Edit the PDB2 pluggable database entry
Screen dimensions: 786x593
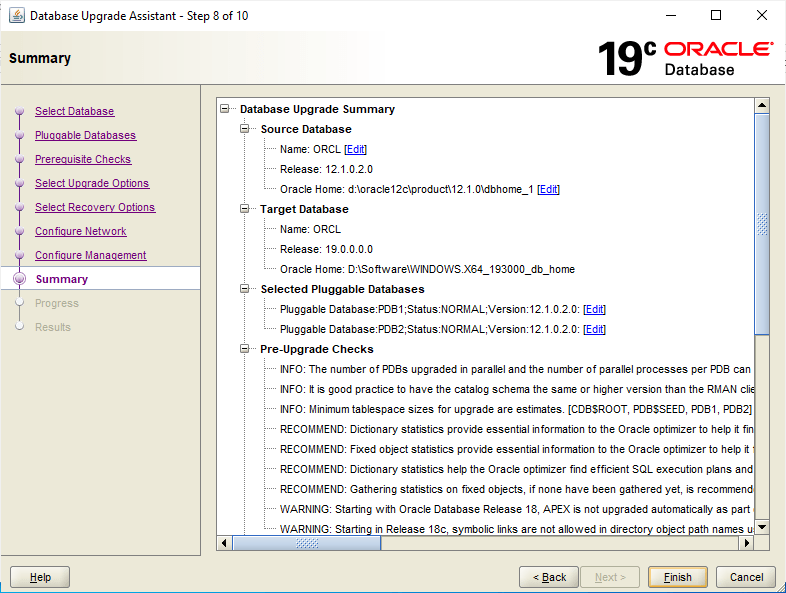595,329
